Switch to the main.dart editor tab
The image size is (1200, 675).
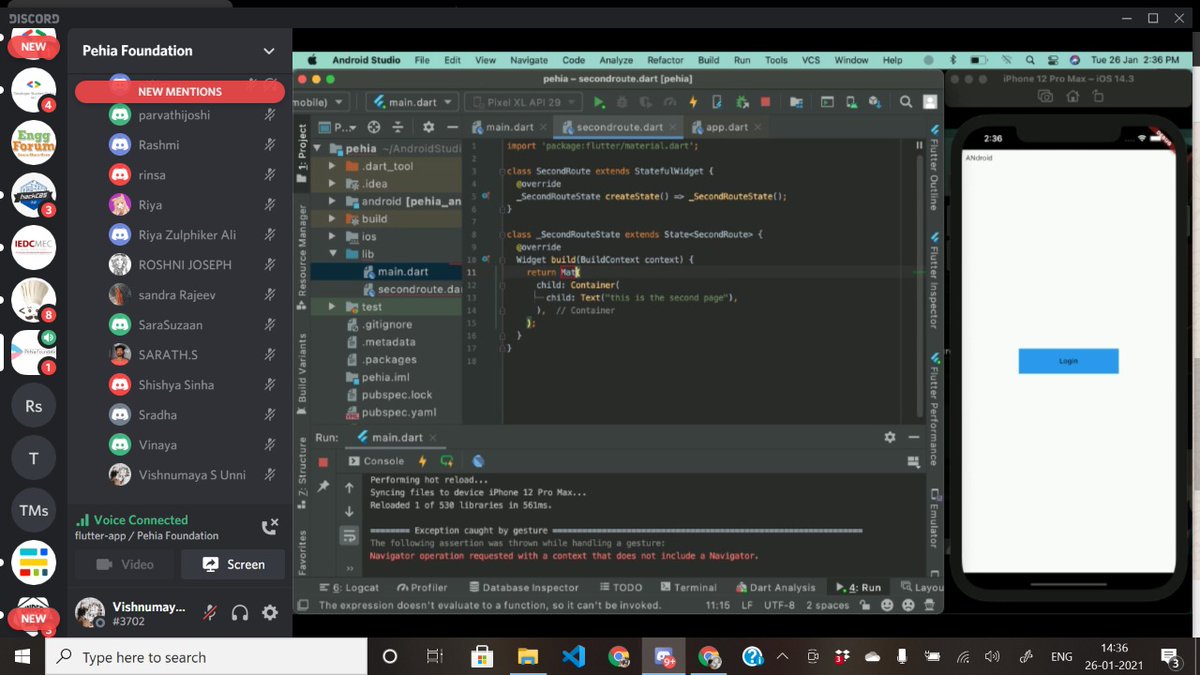(x=508, y=127)
